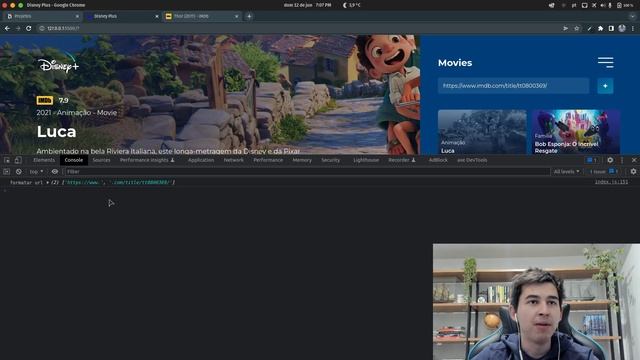Select the Luca movie card
The height and width of the screenshot is (360, 640).
482,132
